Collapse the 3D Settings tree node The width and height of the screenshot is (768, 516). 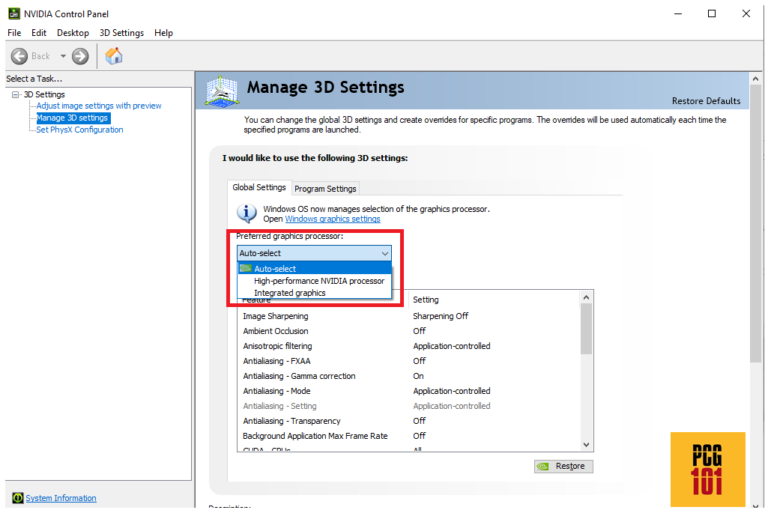pyautogui.click(x=16, y=95)
